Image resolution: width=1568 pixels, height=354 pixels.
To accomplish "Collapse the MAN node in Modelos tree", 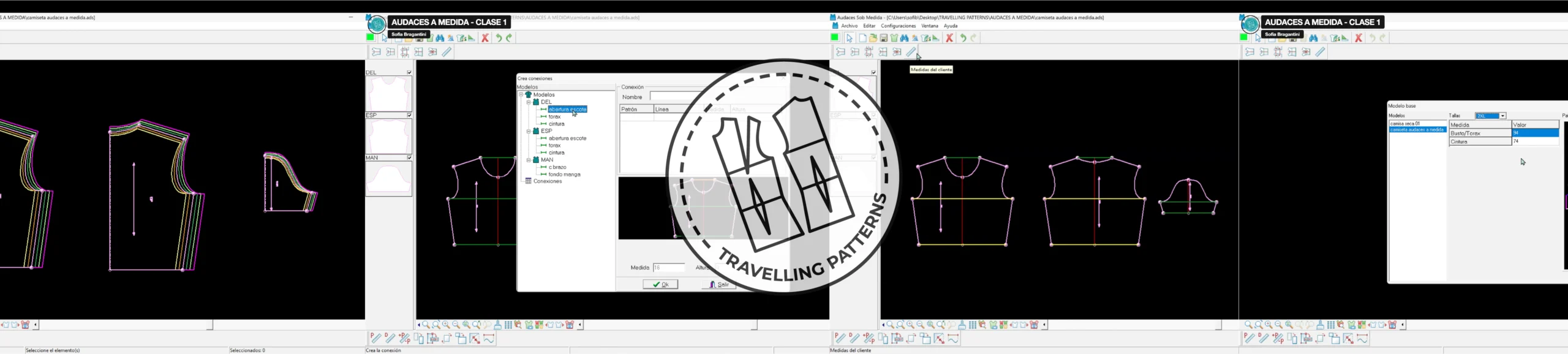I will tap(529, 160).
